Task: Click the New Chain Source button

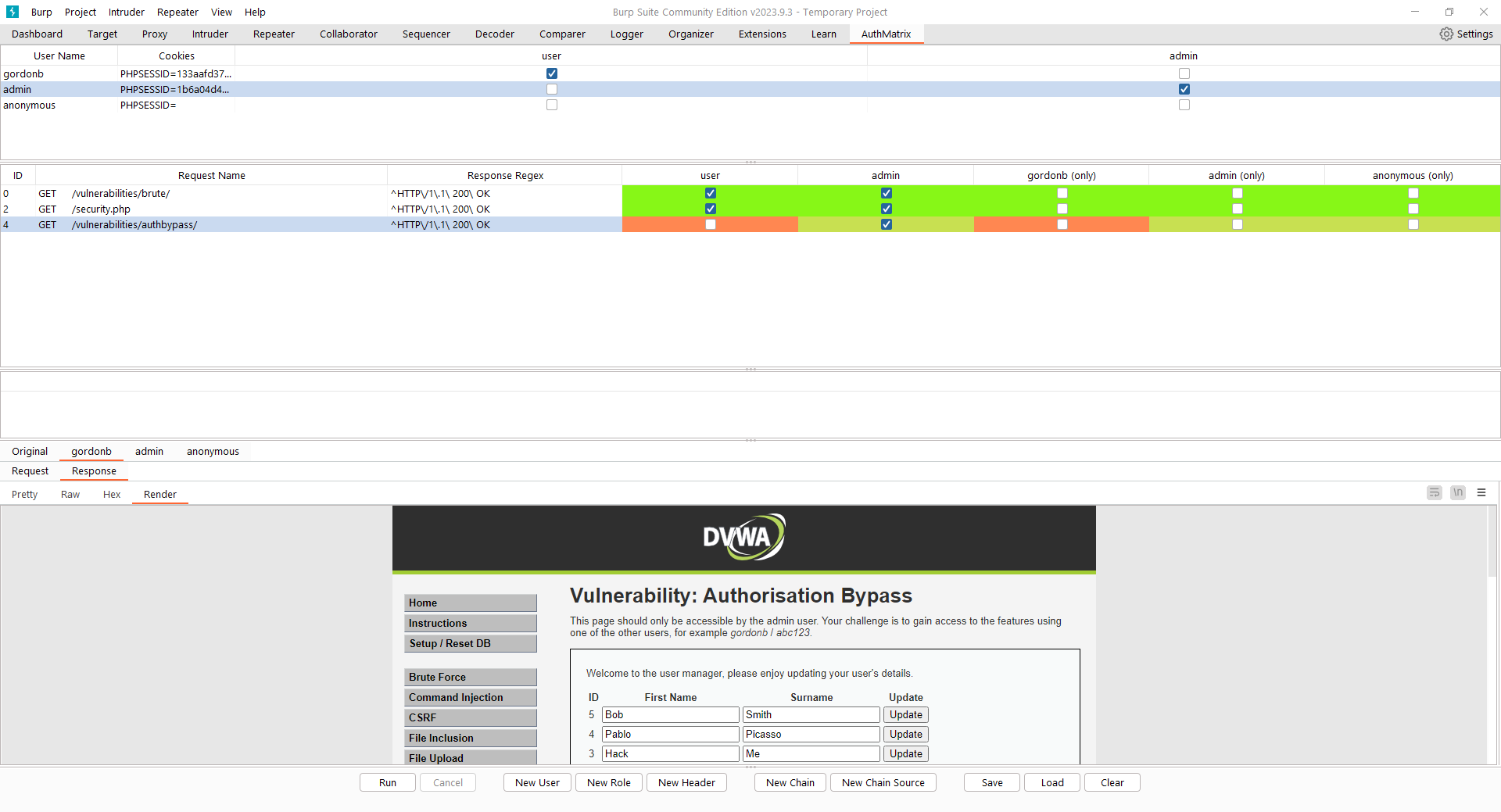Action: coord(883,782)
